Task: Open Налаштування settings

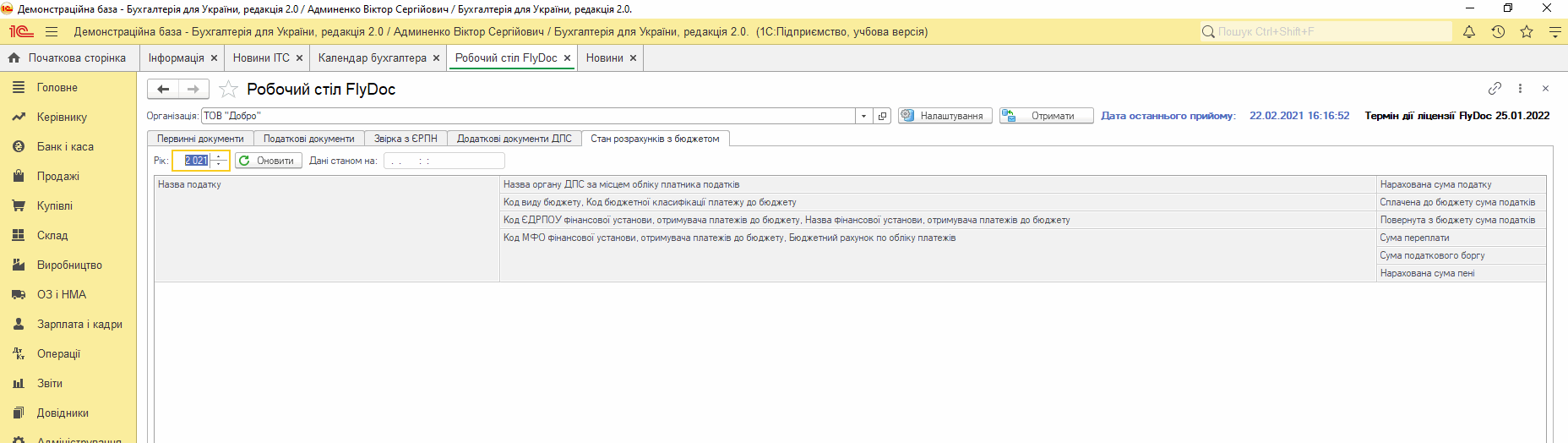Action: [x=945, y=116]
